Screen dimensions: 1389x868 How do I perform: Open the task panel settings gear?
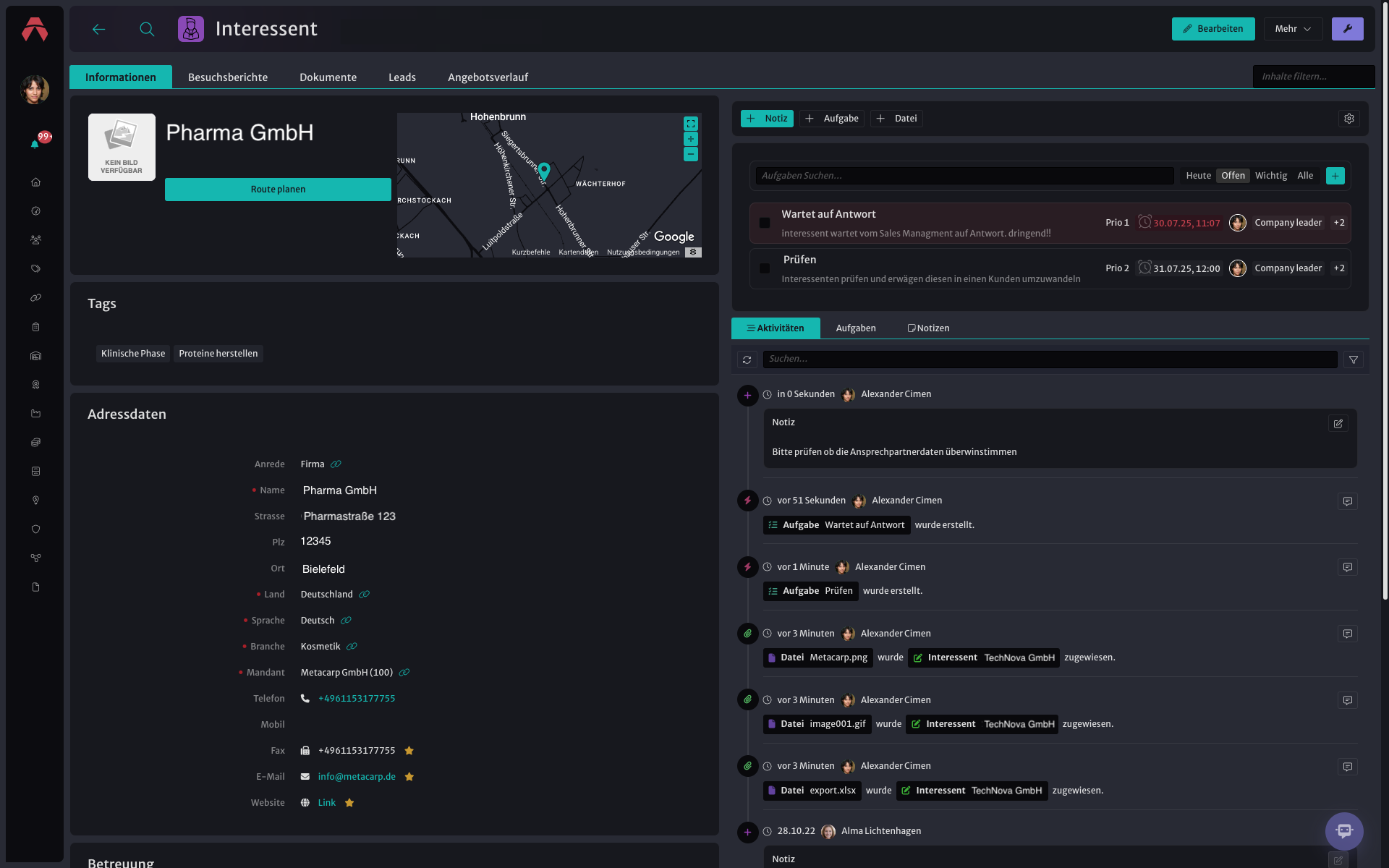tap(1349, 119)
